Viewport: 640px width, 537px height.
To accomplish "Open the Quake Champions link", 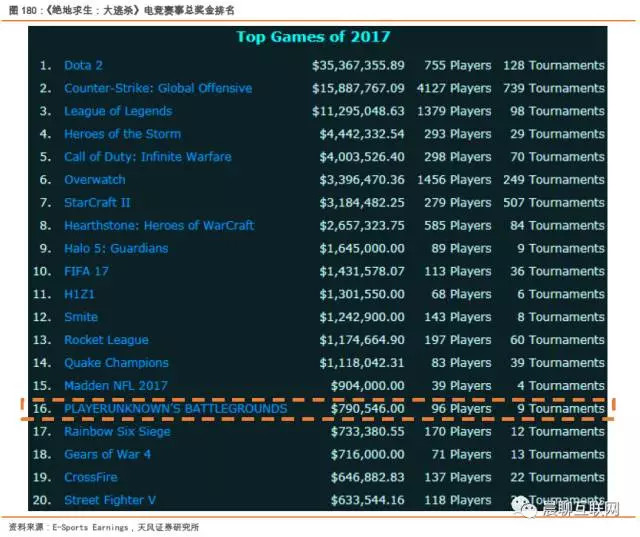I will (116, 363).
